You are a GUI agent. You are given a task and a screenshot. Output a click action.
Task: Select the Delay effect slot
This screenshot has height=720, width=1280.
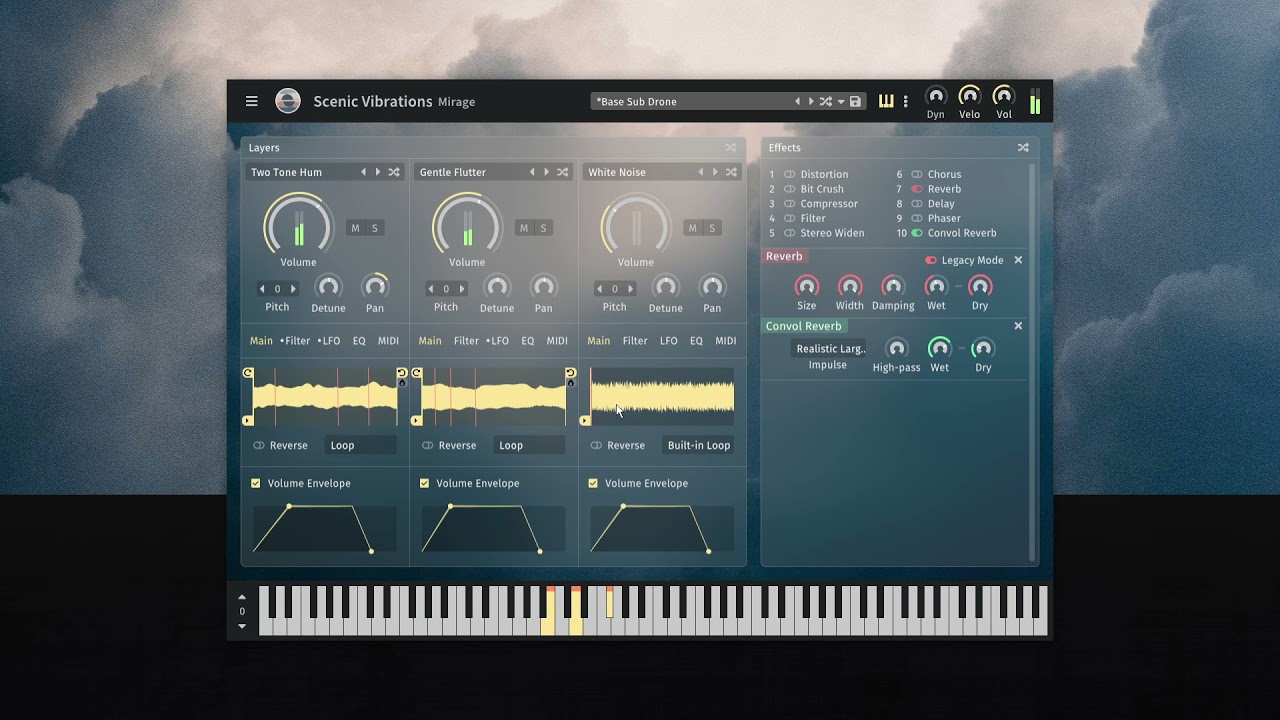940,204
